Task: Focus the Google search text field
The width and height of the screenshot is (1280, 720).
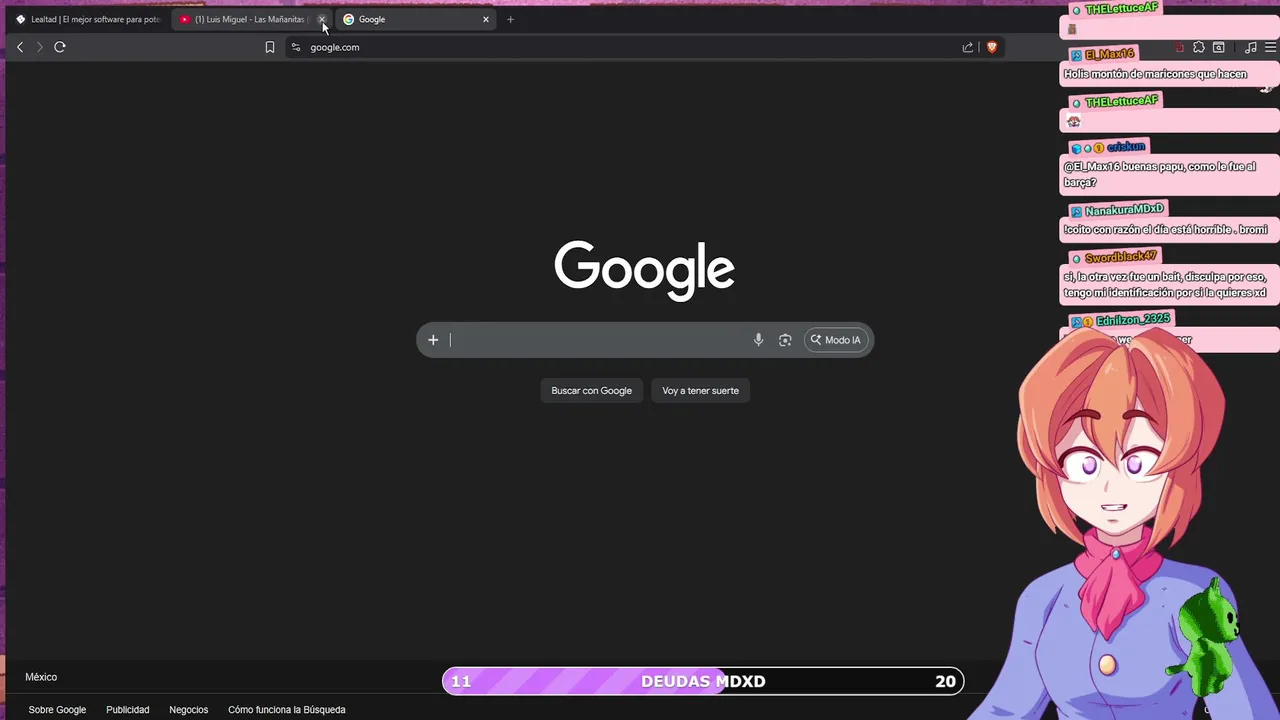Action: 598,340
